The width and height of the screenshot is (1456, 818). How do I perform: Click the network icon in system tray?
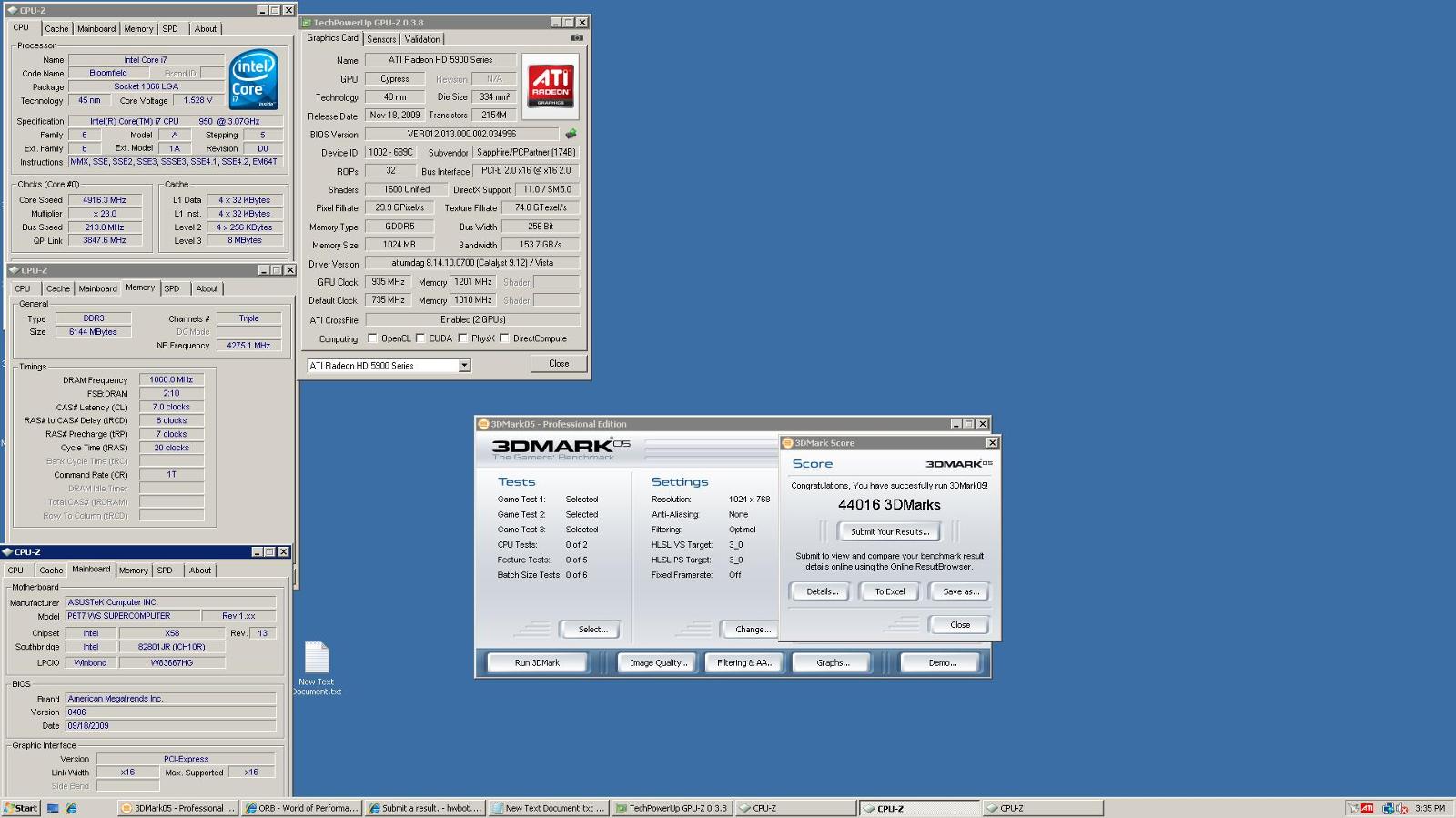(x=1388, y=808)
